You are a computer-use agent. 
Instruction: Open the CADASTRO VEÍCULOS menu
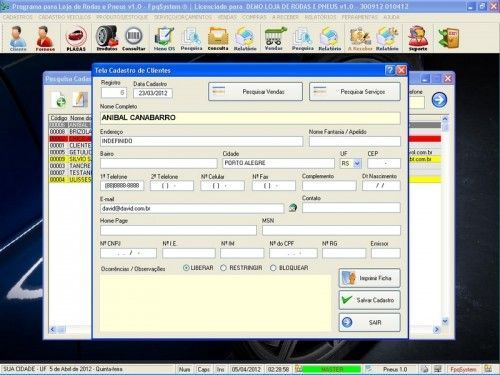[65, 17]
